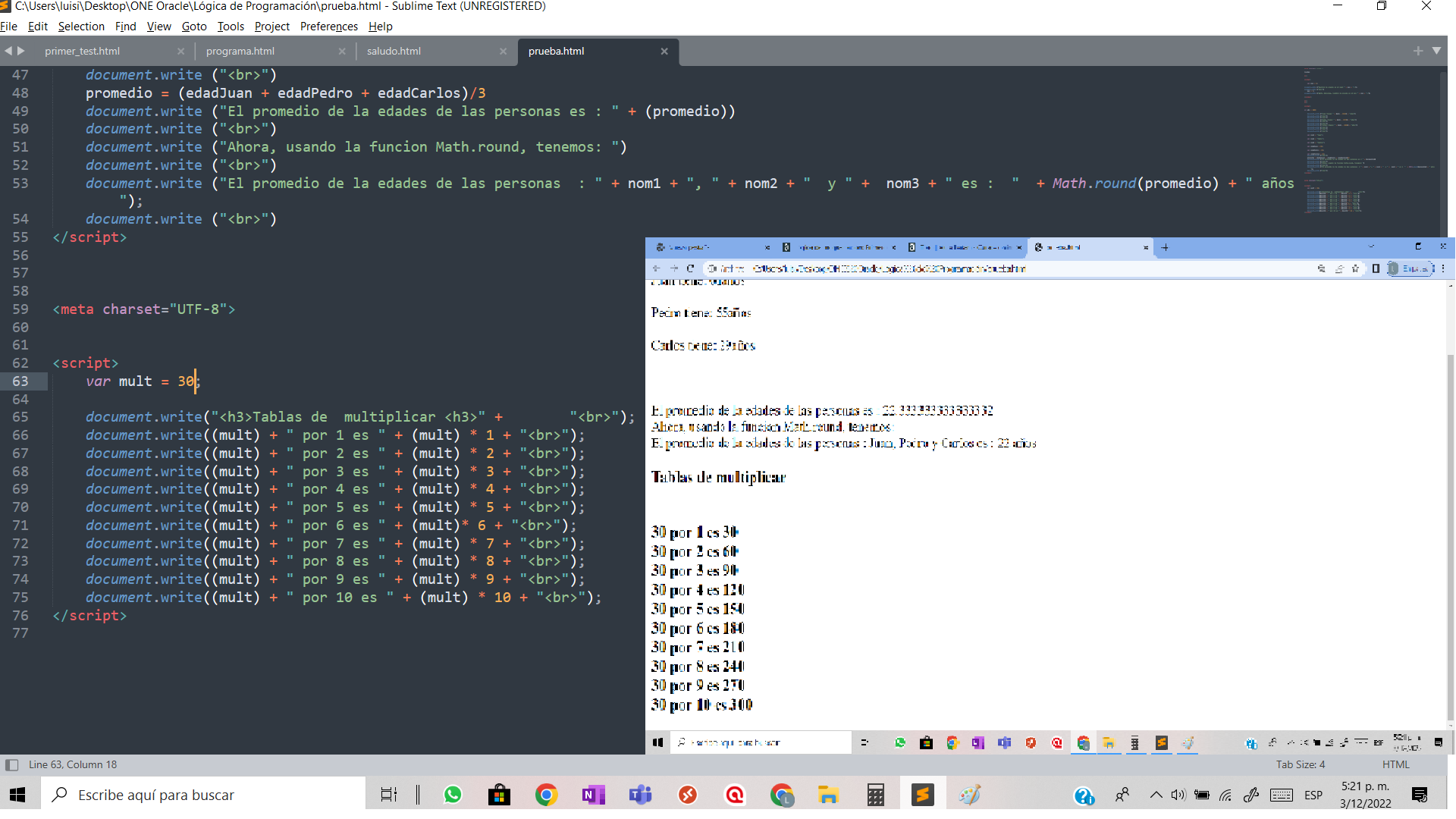Open the Find menu
Image resolution: width=1456 pixels, height=819 pixels.
coord(125,27)
